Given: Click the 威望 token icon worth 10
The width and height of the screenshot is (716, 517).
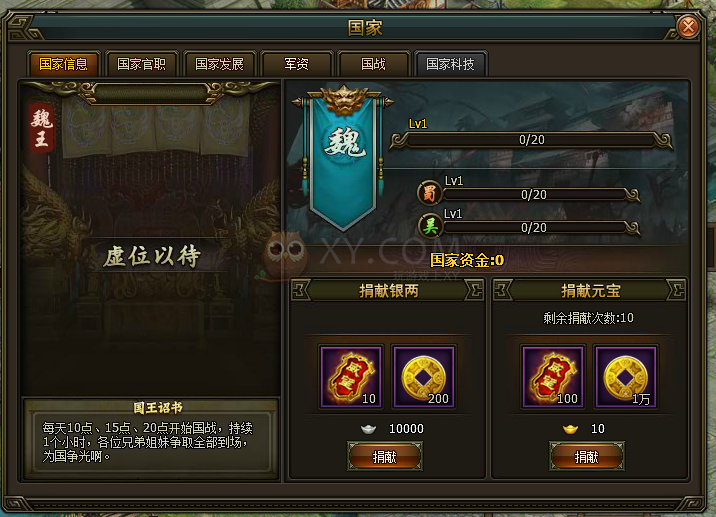Looking at the screenshot, I should pos(351,376).
